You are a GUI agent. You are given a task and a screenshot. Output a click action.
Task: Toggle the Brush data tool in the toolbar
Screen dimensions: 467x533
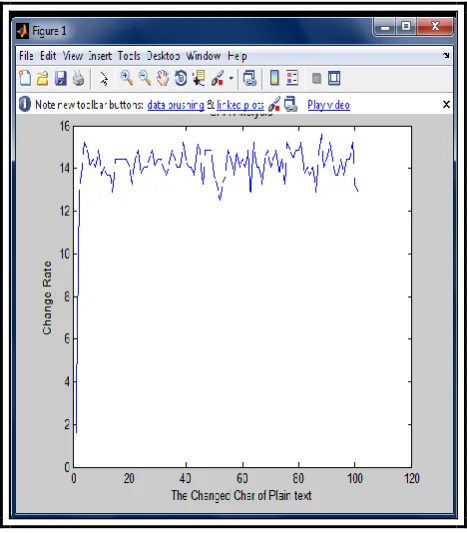pyautogui.click(x=218, y=78)
